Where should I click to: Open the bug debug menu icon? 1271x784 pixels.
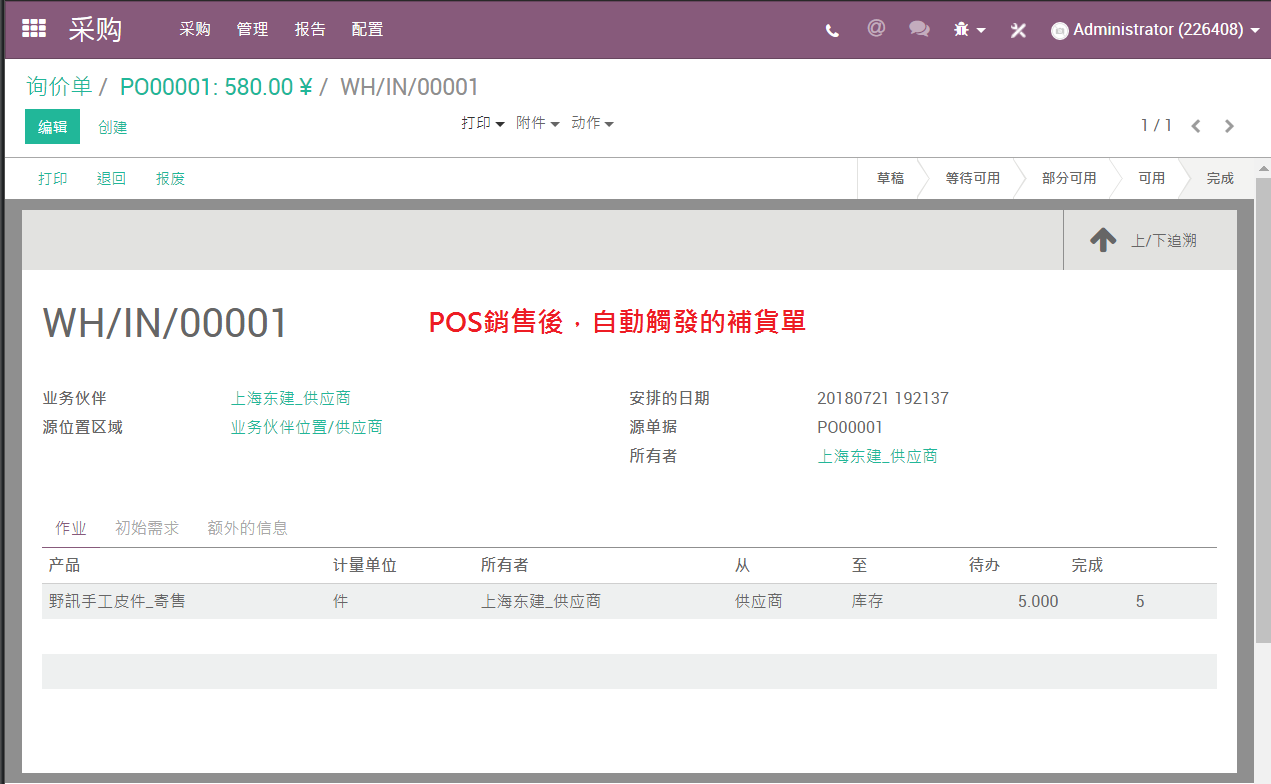(969, 30)
